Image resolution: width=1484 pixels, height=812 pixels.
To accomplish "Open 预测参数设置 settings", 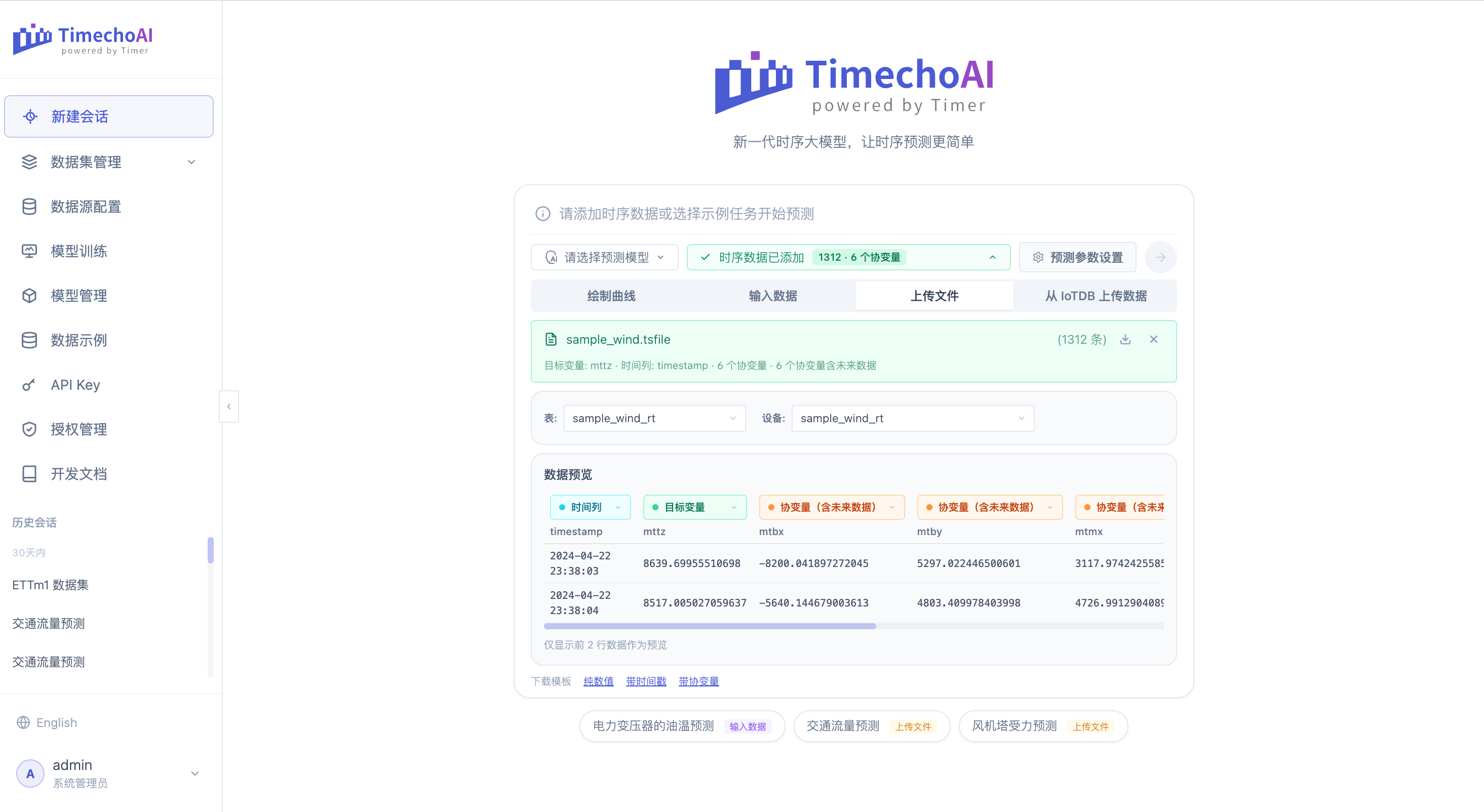I will click(1077, 257).
